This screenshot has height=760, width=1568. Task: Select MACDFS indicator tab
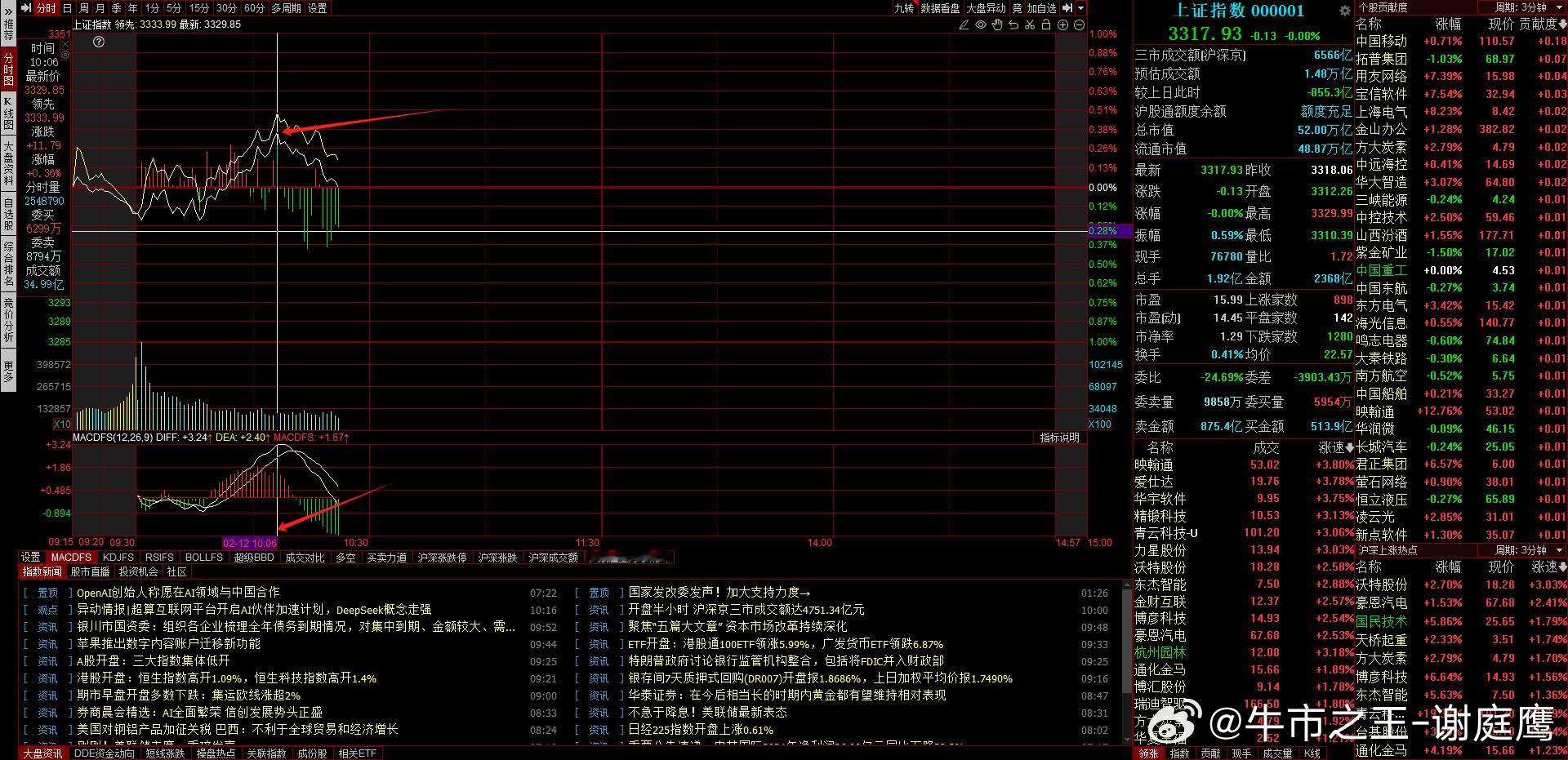(71, 558)
